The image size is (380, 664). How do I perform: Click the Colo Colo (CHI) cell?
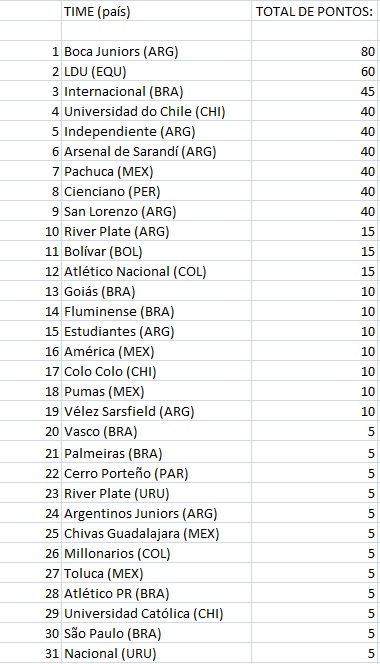pyautogui.click(x=156, y=371)
